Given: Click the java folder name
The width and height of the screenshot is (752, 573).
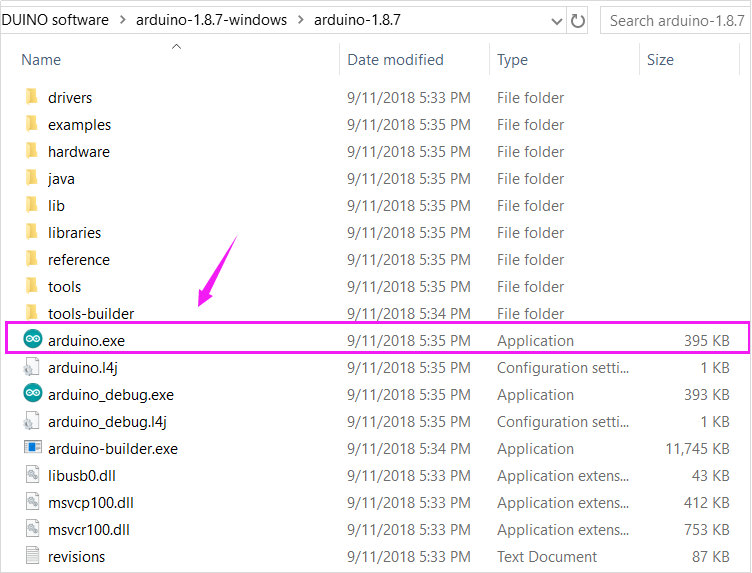Looking at the screenshot, I should click(61, 179).
